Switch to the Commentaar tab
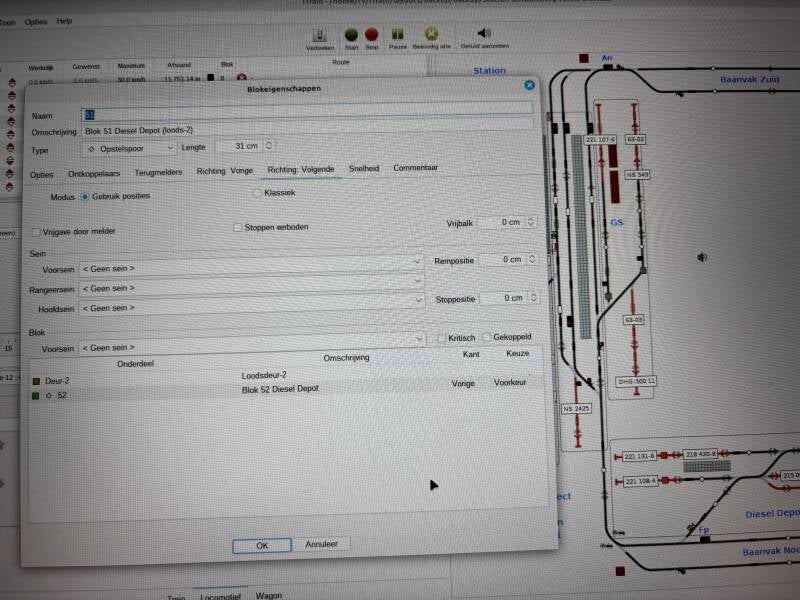Viewport: 800px width, 600px height. tap(415, 167)
